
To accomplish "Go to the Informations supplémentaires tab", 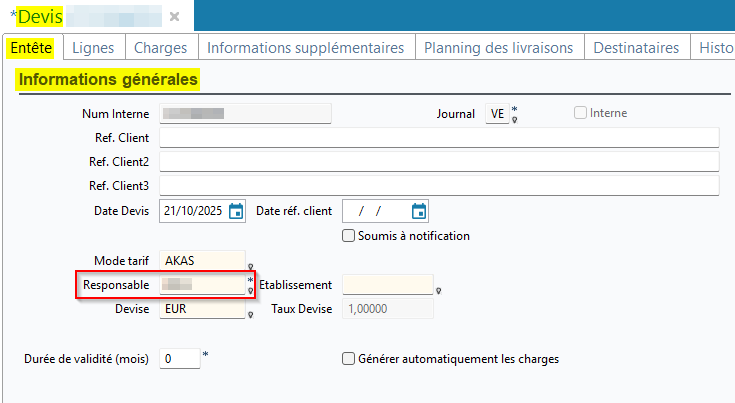I will 305,47.
